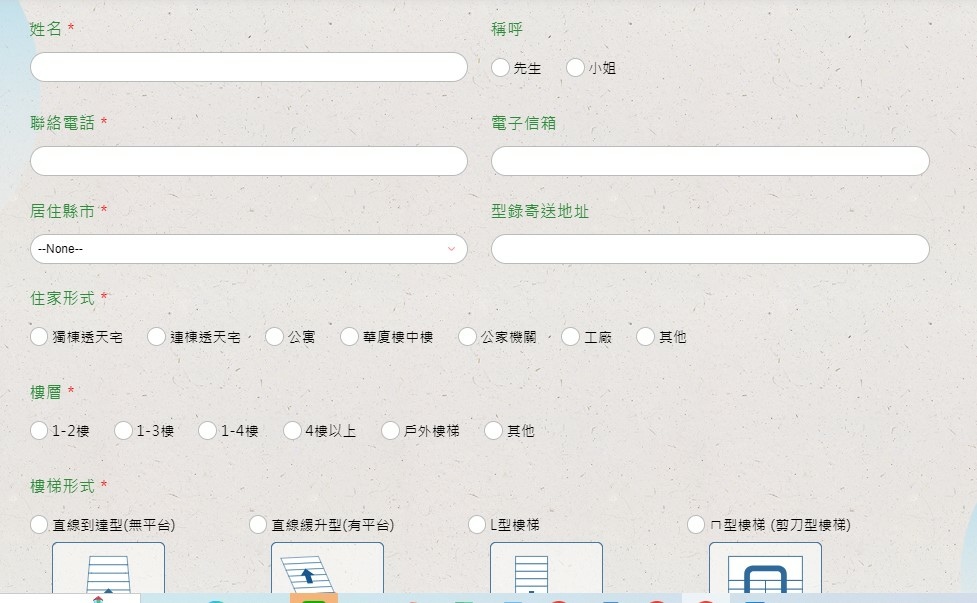Select 直線到達型(無平台) stair type

[x=39, y=525]
